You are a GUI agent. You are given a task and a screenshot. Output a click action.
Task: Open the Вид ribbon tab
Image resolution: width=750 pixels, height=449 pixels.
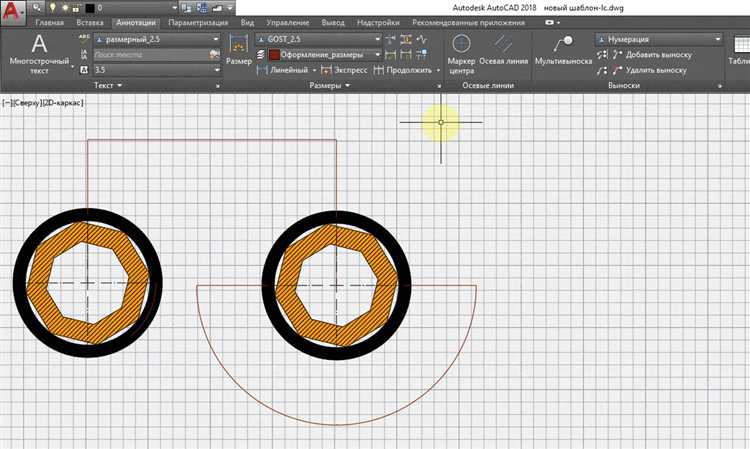pyautogui.click(x=247, y=22)
